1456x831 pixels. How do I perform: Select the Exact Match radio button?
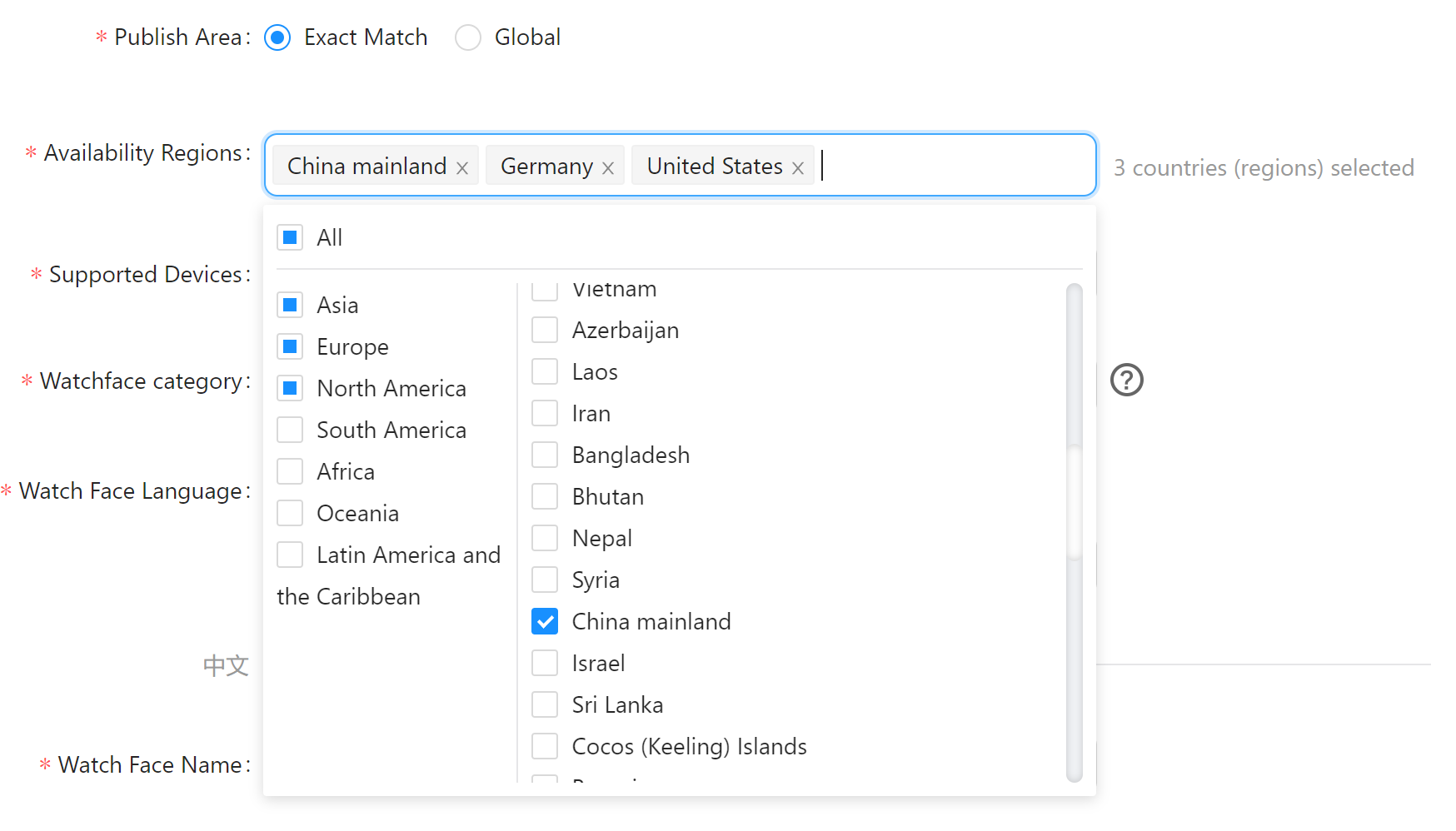click(x=277, y=37)
